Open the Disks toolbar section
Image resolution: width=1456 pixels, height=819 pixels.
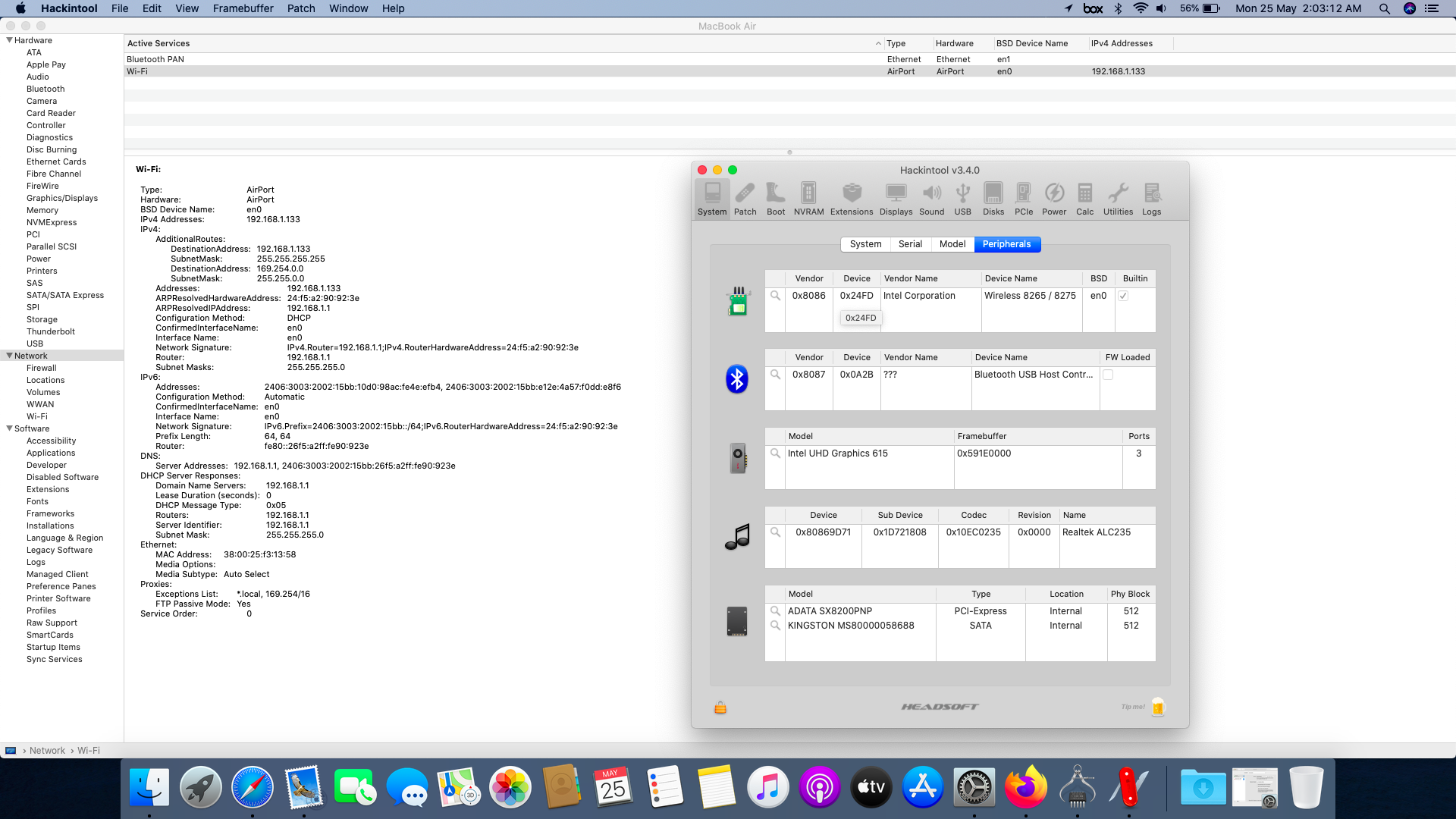point(993,199)
